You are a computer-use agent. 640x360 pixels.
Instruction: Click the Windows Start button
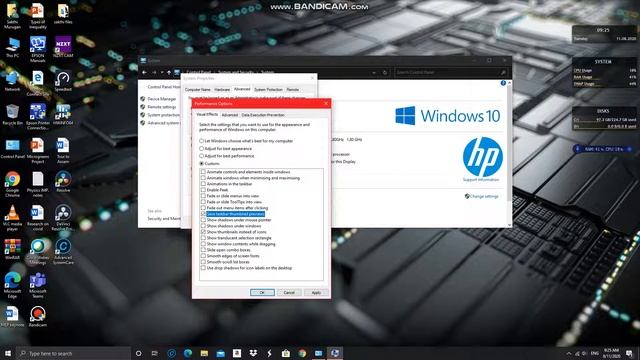pos(7,353)
